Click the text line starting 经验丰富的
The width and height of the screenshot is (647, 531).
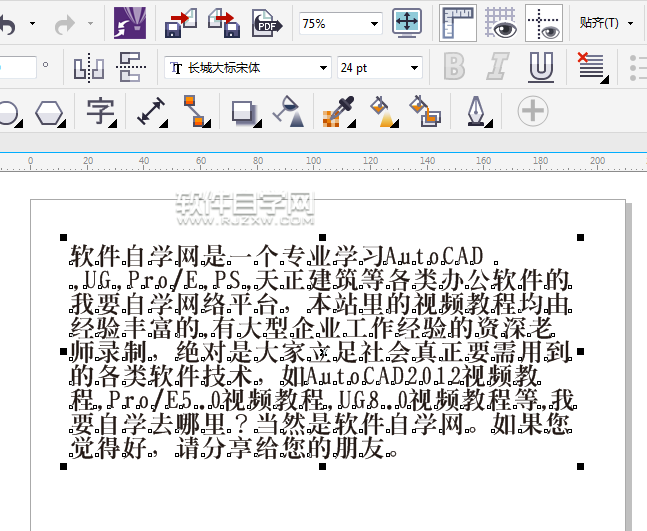312,328
